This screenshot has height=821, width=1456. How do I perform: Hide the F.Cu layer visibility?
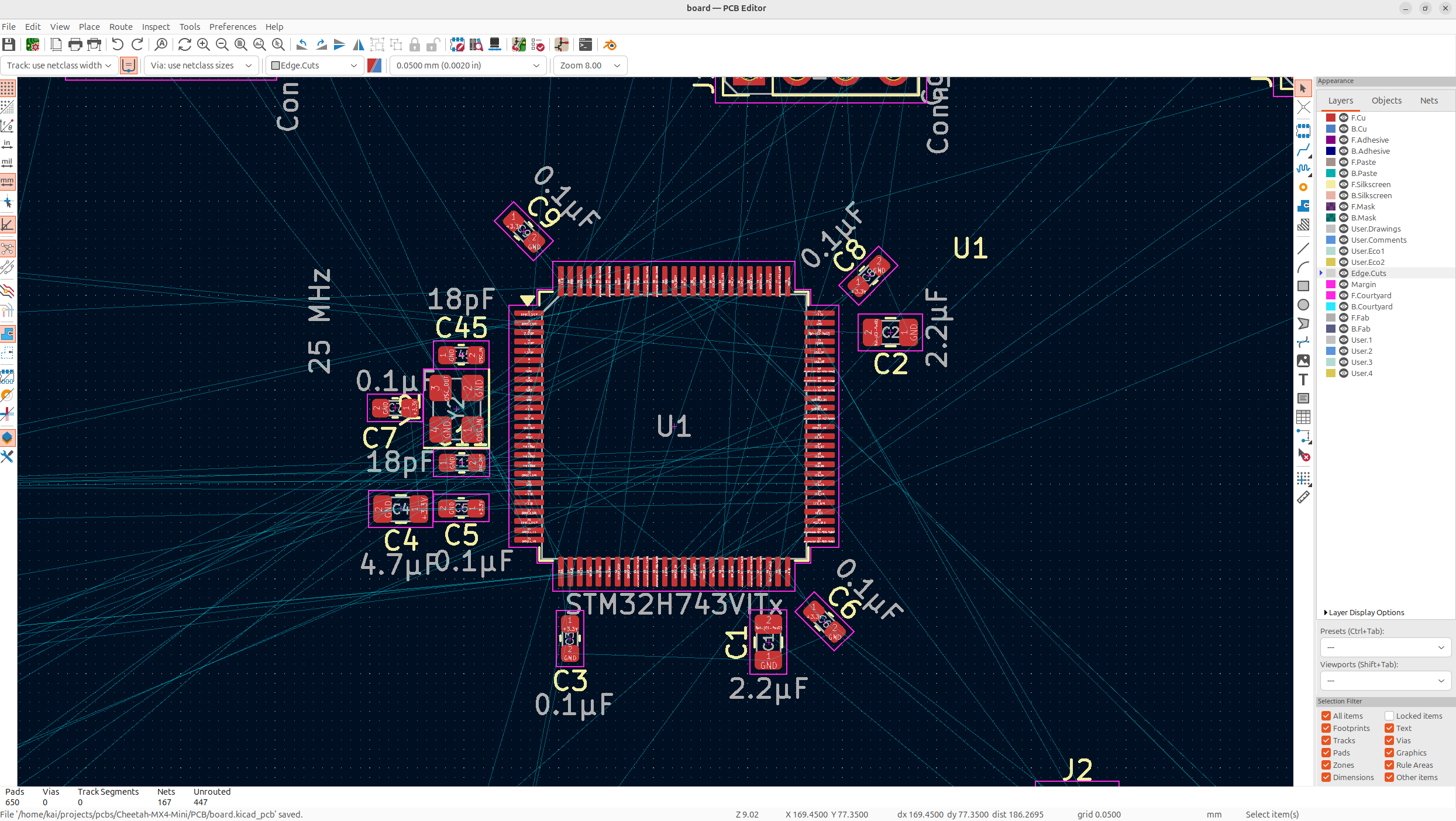tap(1344, 118)
